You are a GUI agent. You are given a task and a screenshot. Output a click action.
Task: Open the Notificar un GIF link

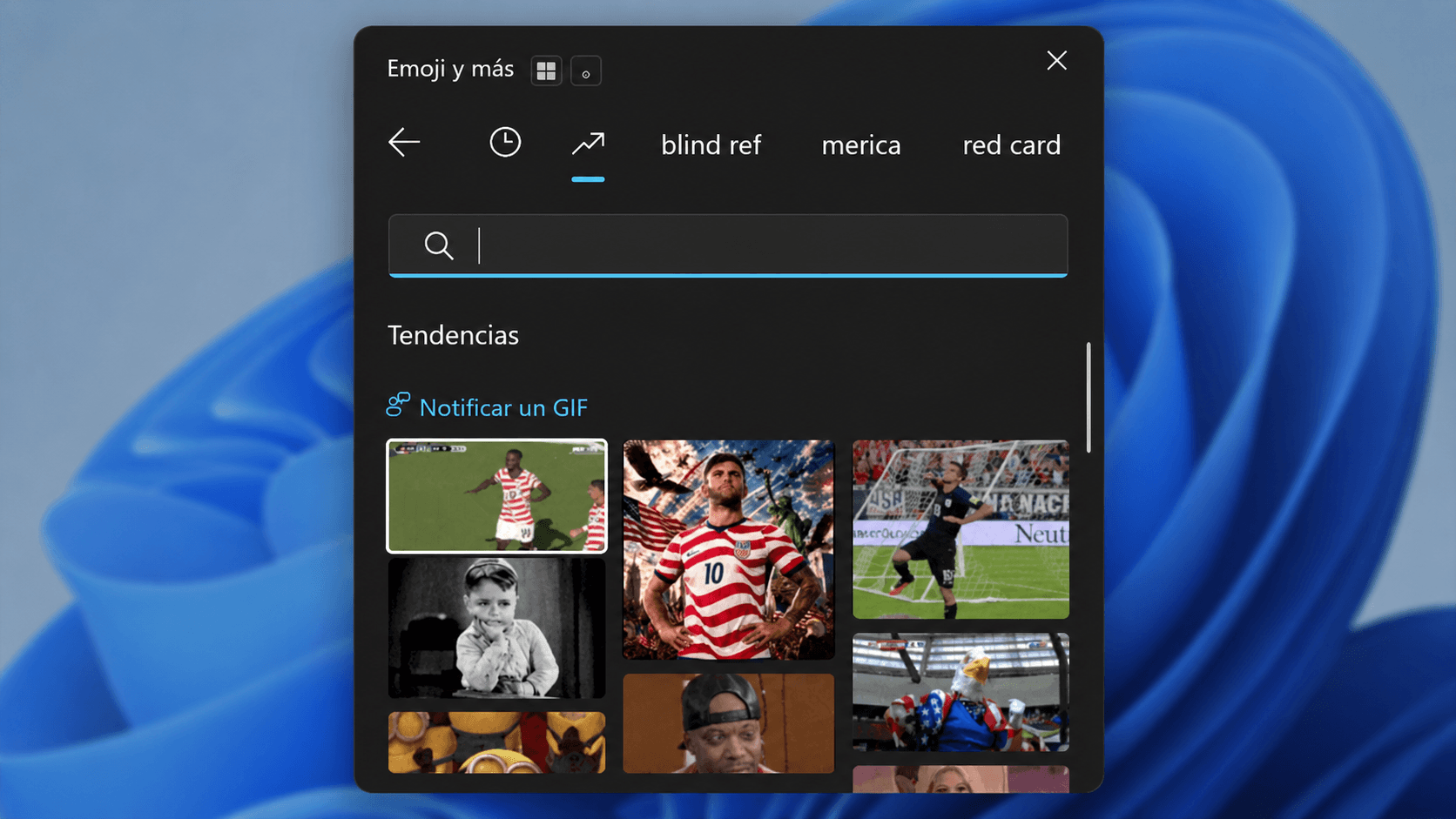point(503,407)
